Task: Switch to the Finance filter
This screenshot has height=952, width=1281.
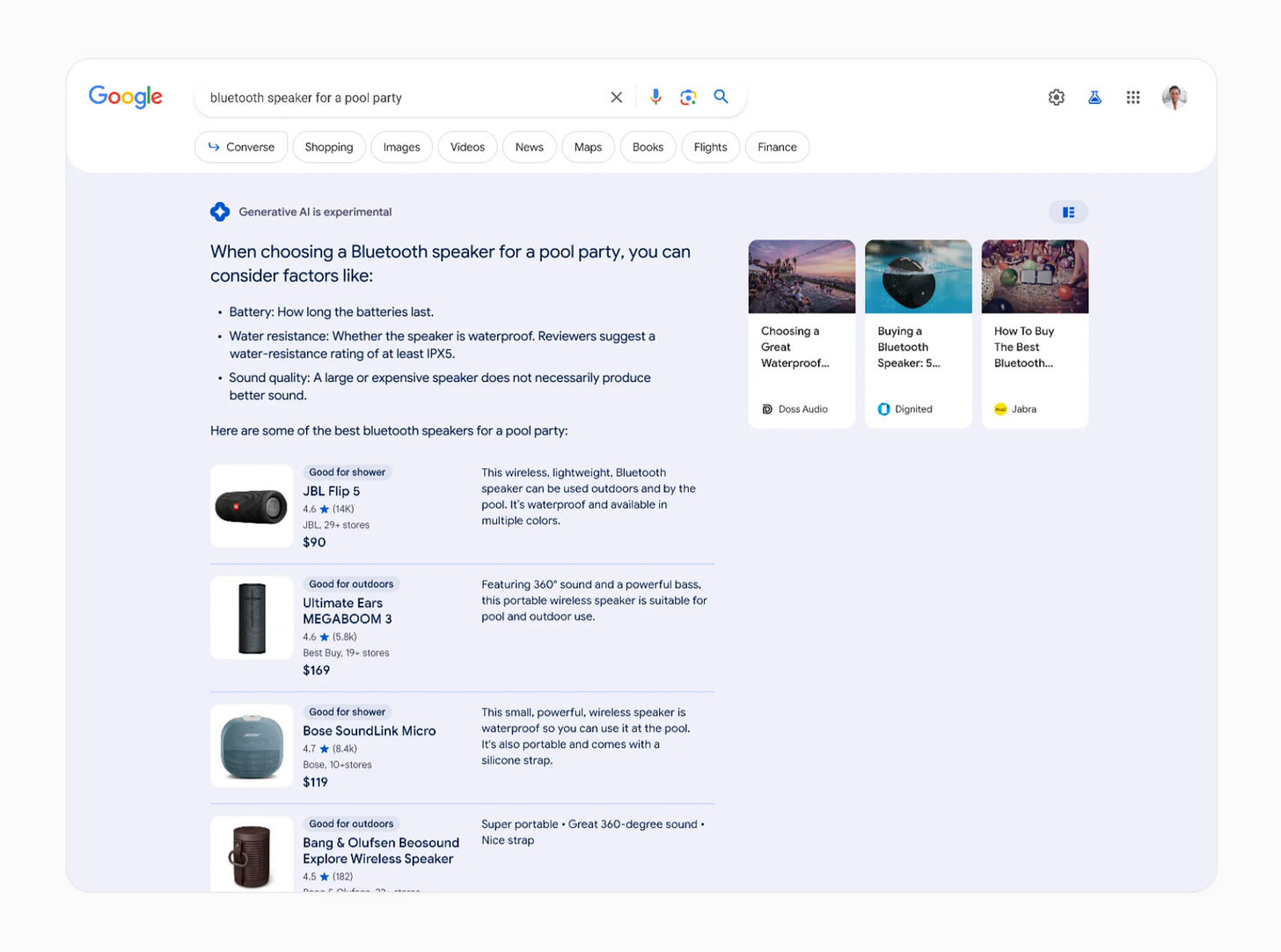Action: pos(777,147)
